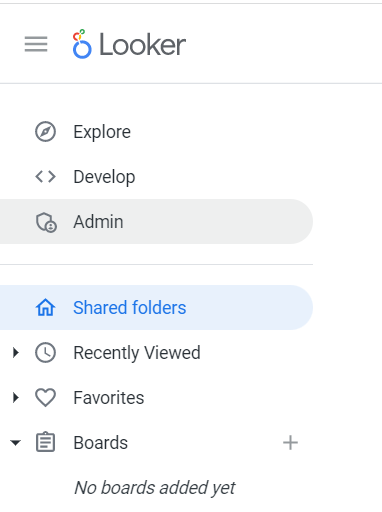The width and height of the screenshot is (382, 512).
Task: Go to Shared folders
Action: click(156, 307)
